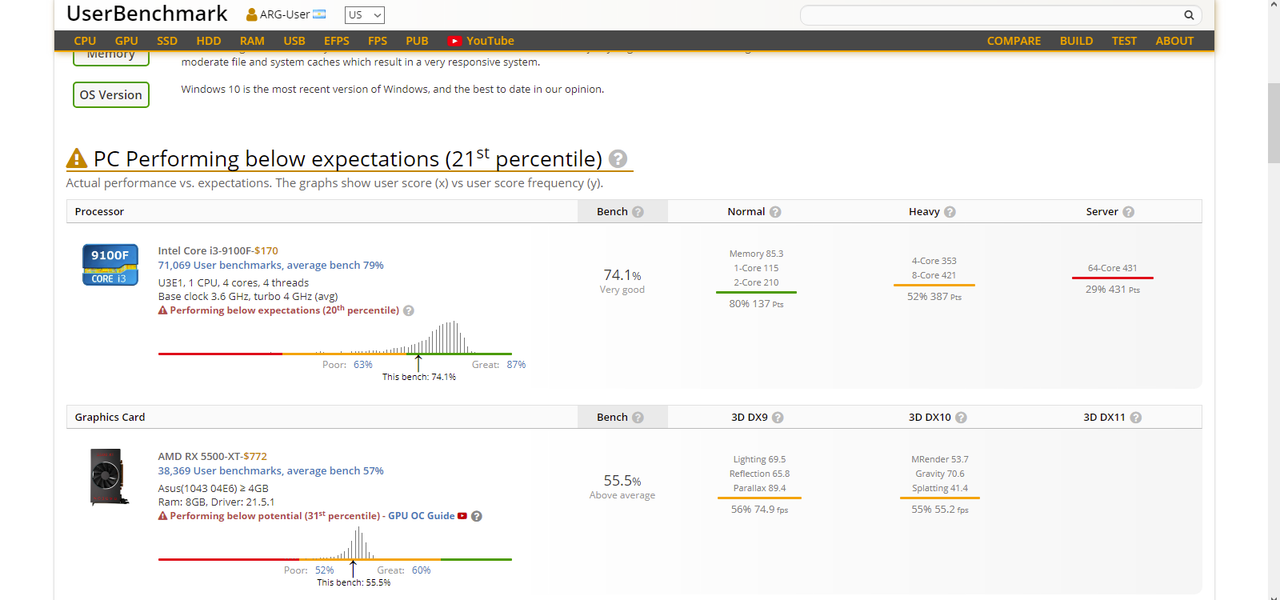This screenshot has height=600, width=1280.
Task: Open the HDD menu
Action: [x=209, y=41]
